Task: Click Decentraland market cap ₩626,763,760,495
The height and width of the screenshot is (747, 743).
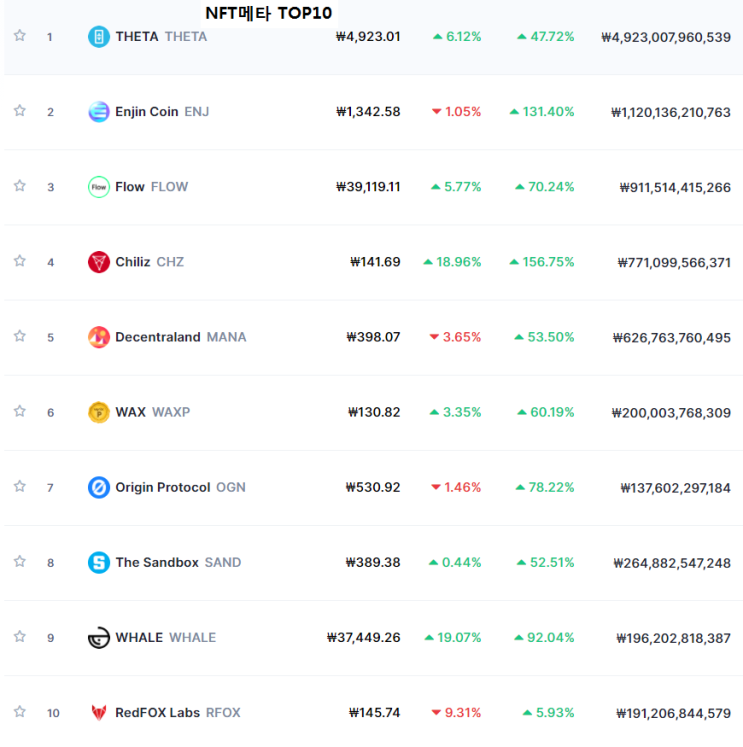Action: click(672, 338)
